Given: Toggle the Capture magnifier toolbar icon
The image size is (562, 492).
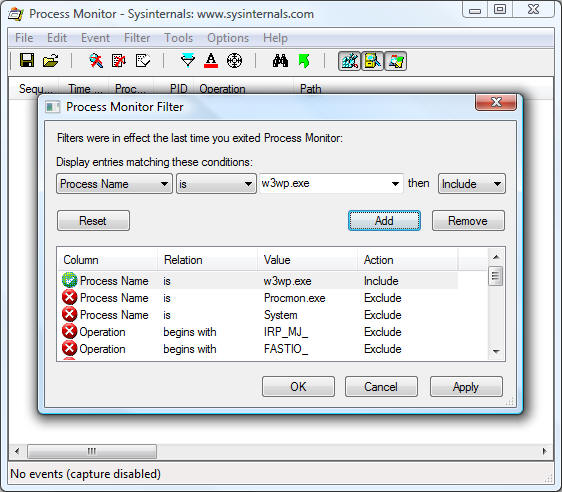Looking at the screenshot, I should pos(96,61).
